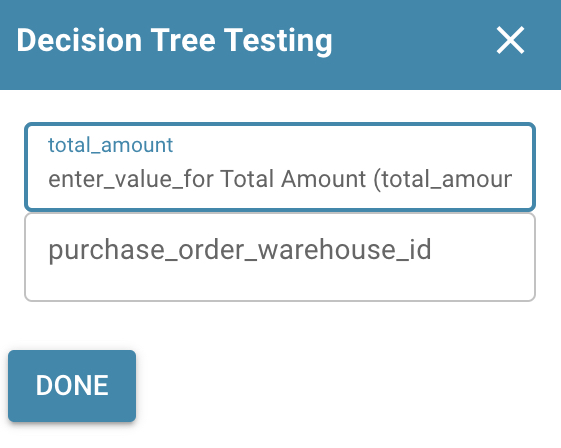561x448 pixels.
Task: Click the blue dialog header bar
Action: click(280, 45)
